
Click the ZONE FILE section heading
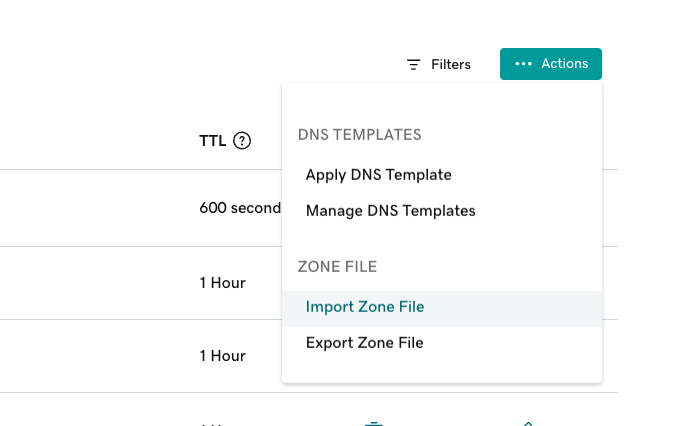pyautogui.click(x=337, y=267)
